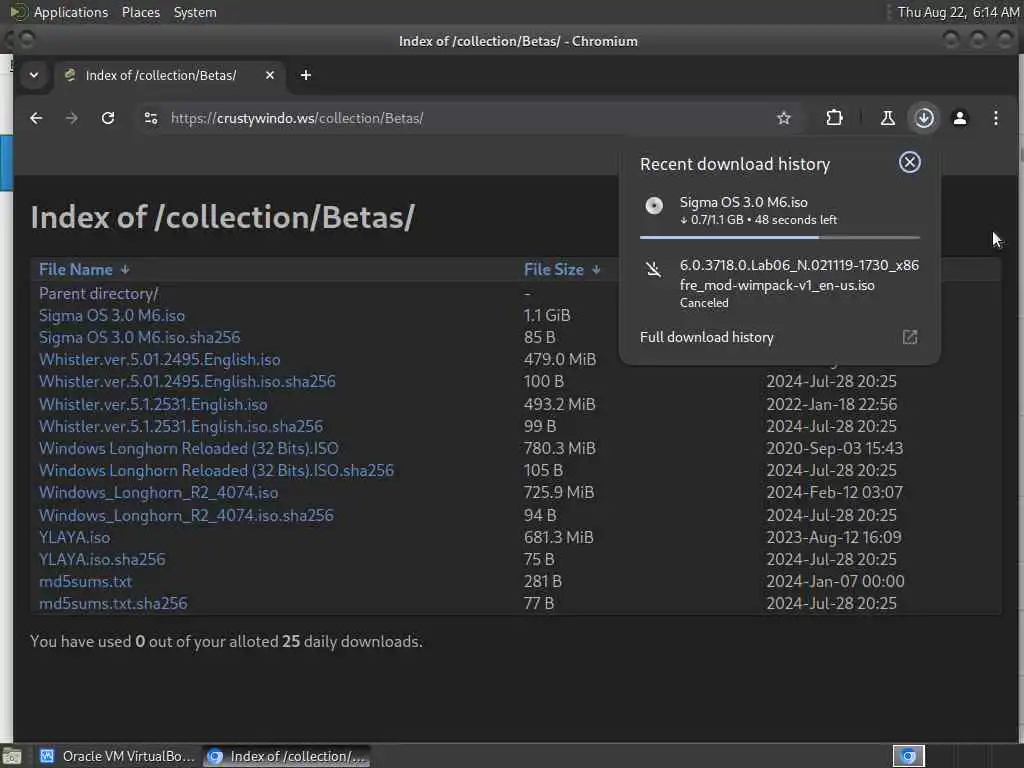
Task: Open the YLAYA.iso link
Action: click(x=74, y=537)
